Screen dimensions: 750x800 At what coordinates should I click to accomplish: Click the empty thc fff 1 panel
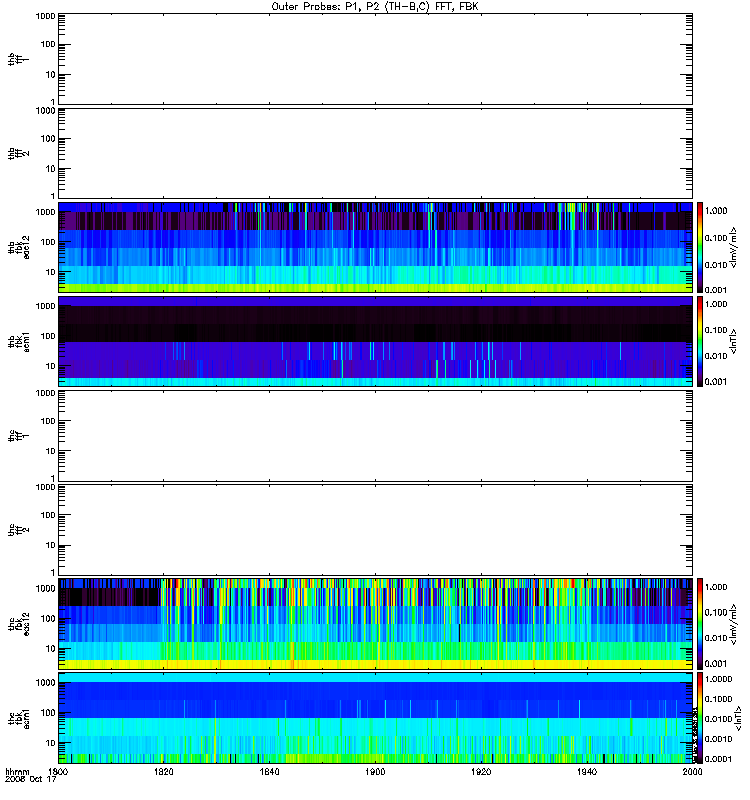[376, 436]
